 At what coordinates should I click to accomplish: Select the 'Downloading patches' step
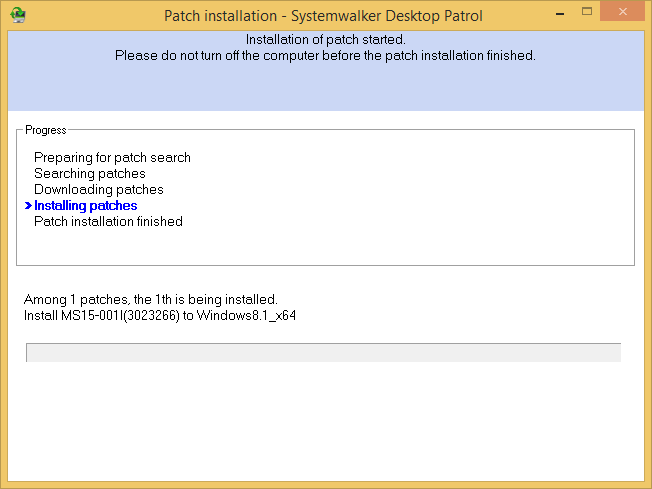click(99, 190)
